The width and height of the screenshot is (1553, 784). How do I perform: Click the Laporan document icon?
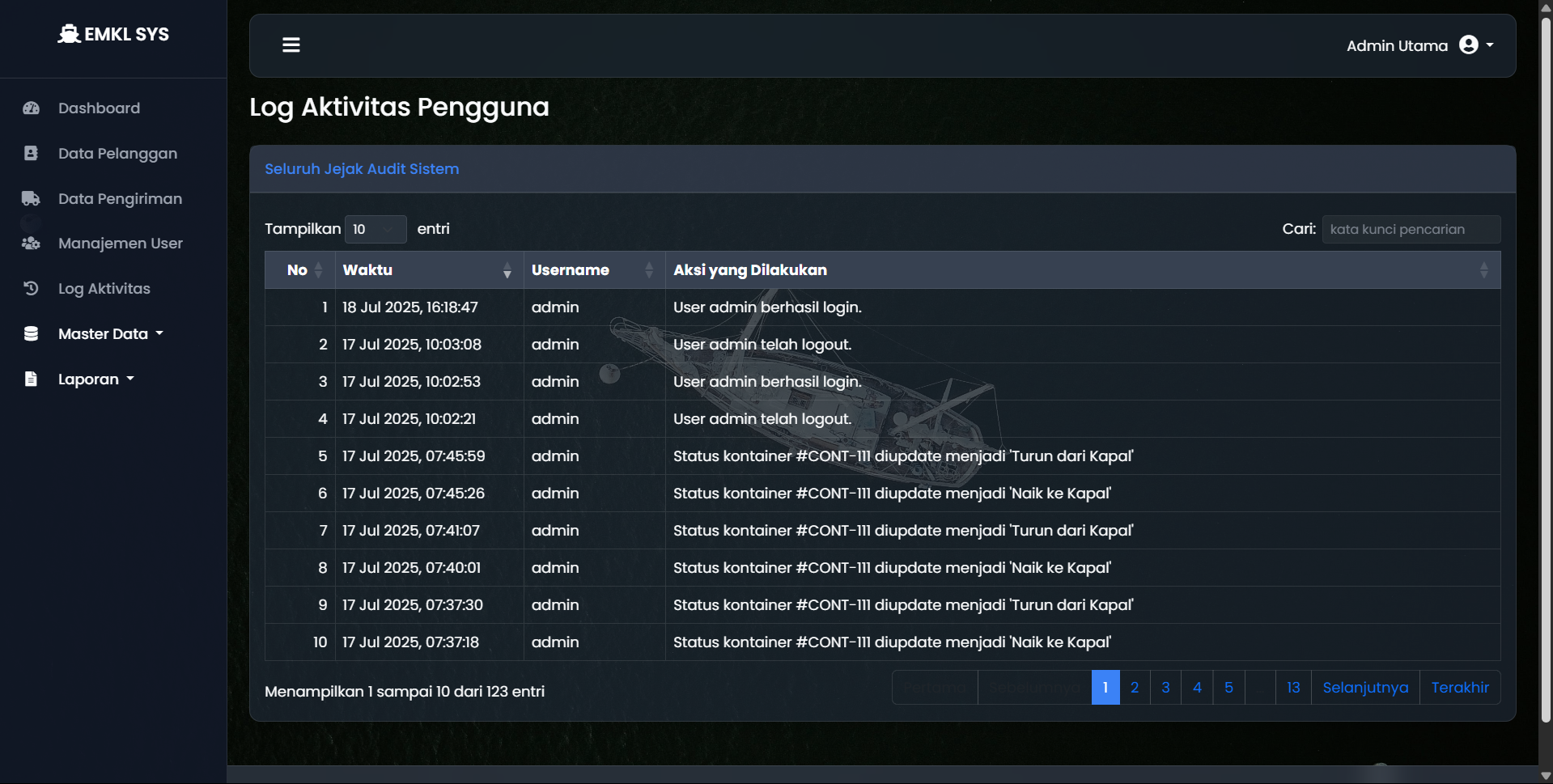tap(32, 379)
